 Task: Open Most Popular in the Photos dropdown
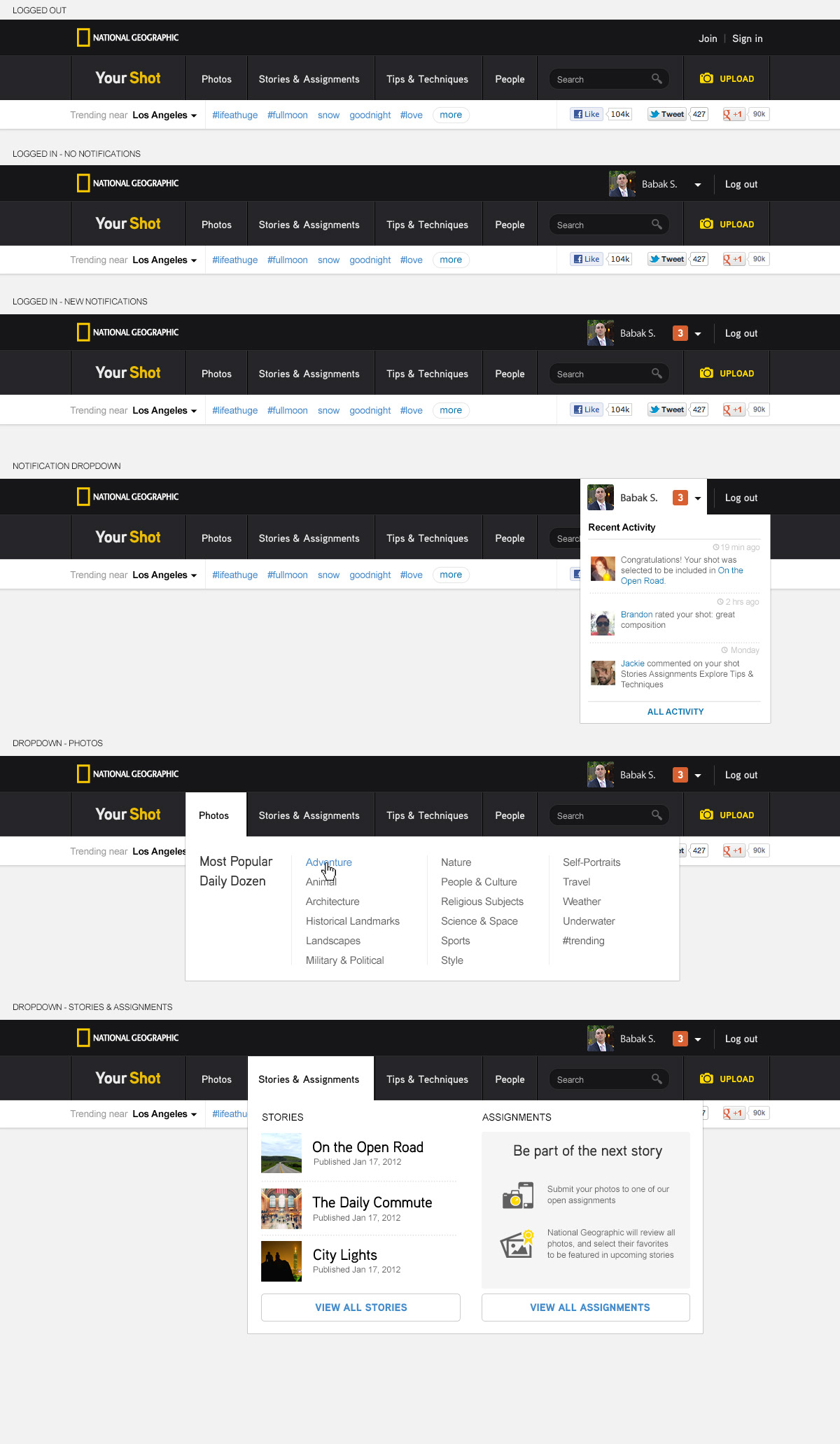(236, 862)
